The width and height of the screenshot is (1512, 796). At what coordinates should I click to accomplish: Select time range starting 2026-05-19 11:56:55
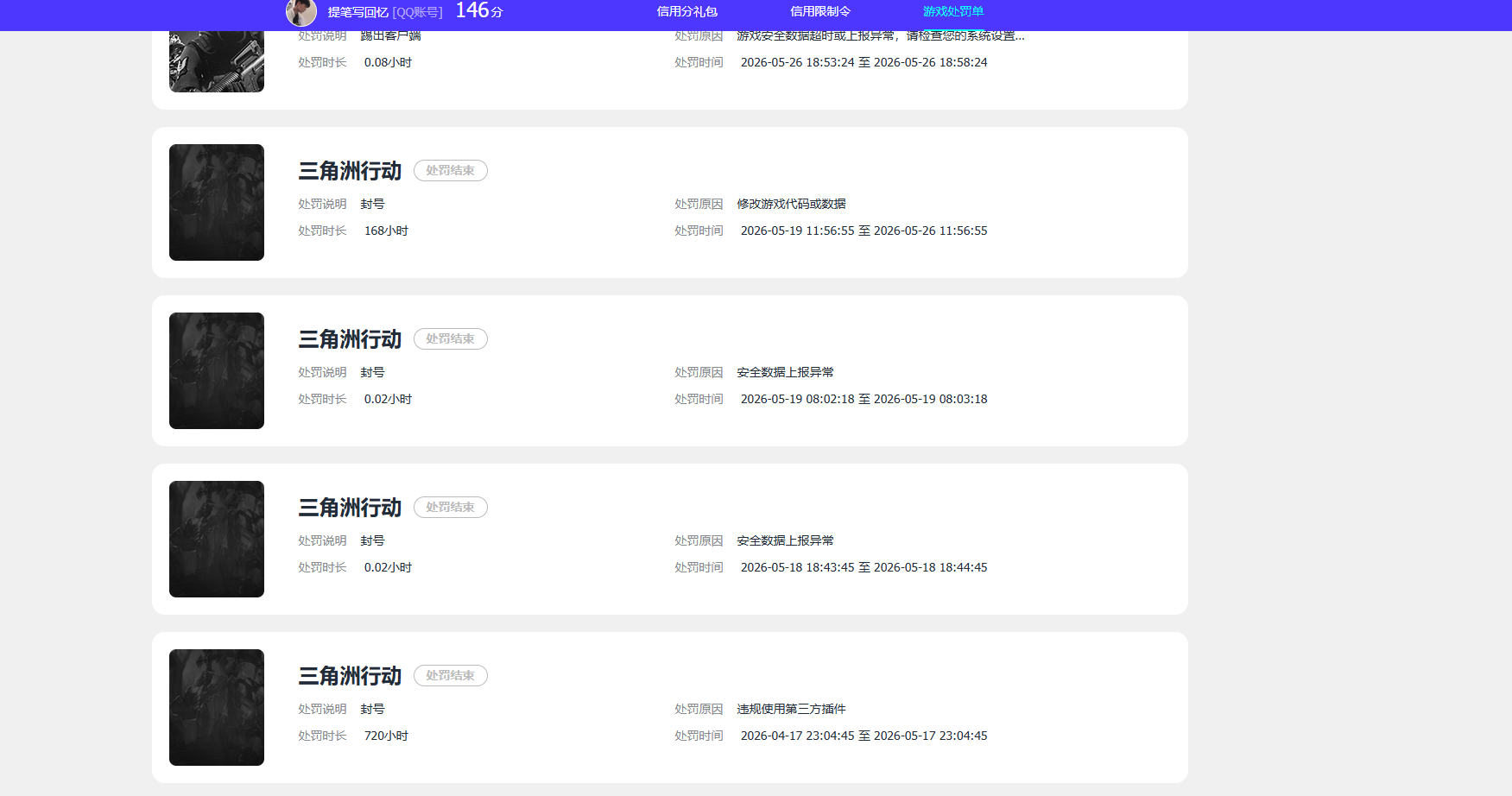click(x=864, y=231)
